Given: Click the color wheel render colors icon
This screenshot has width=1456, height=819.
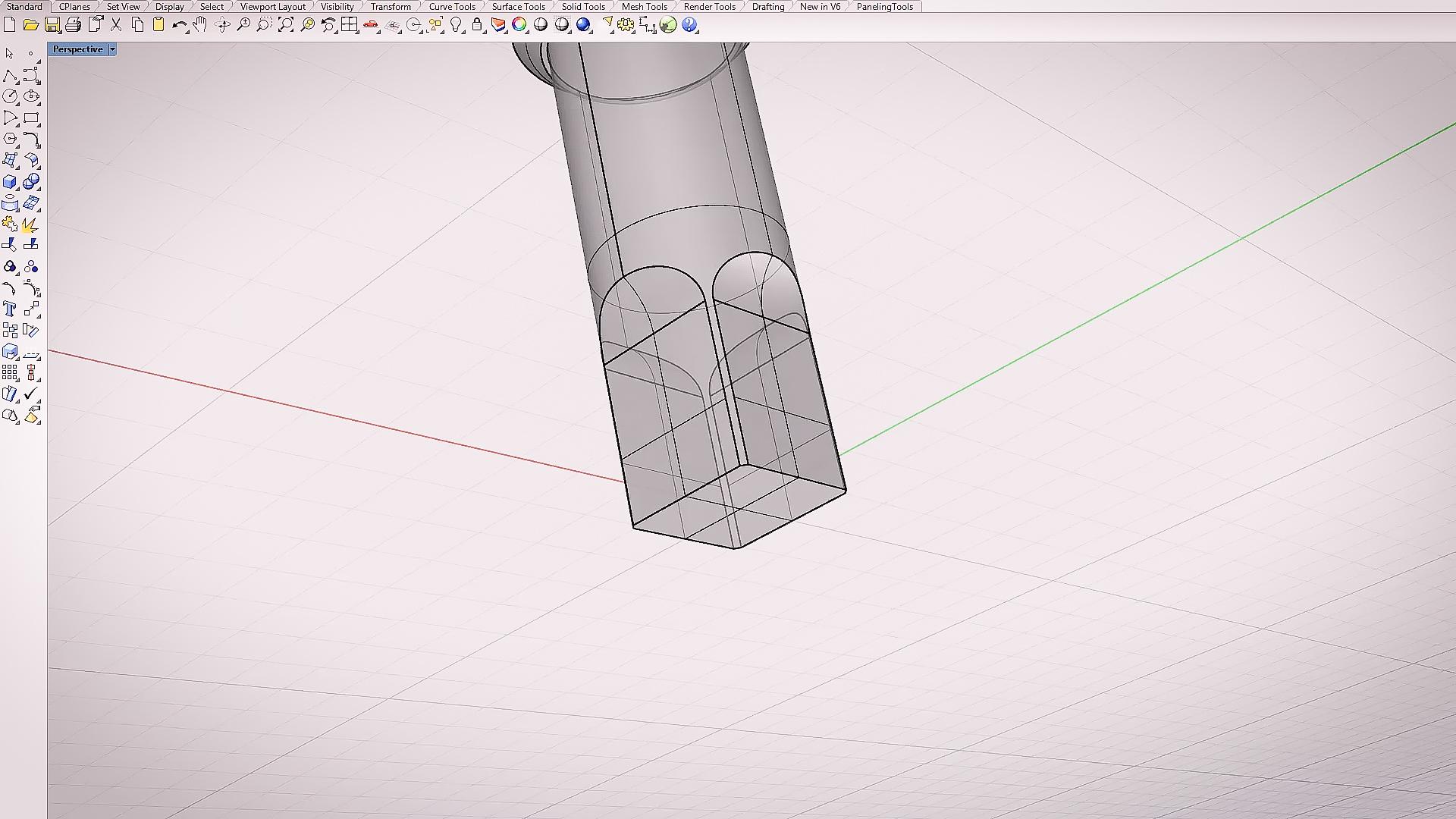Looking at the screenshot, I should point(519,25).
